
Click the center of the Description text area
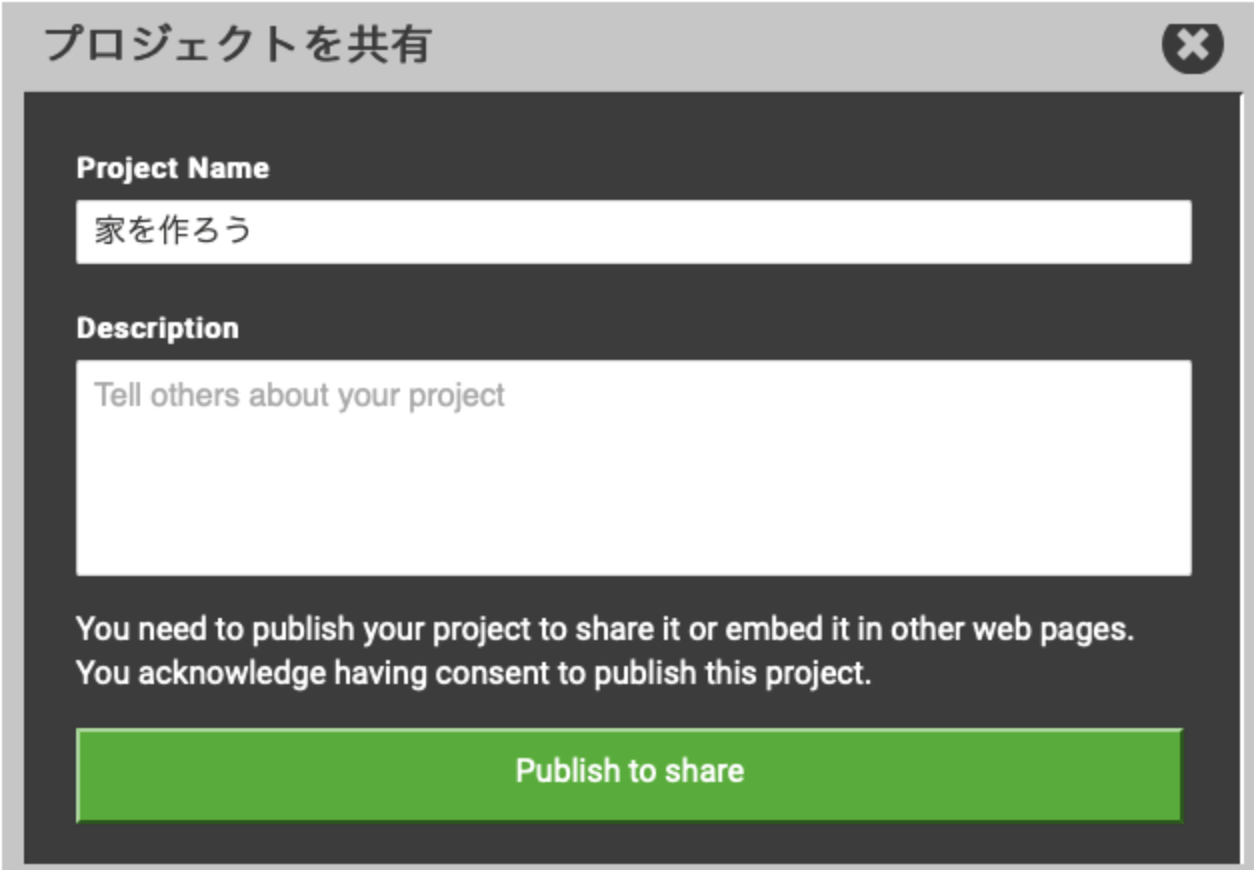[x=633, y=467]
